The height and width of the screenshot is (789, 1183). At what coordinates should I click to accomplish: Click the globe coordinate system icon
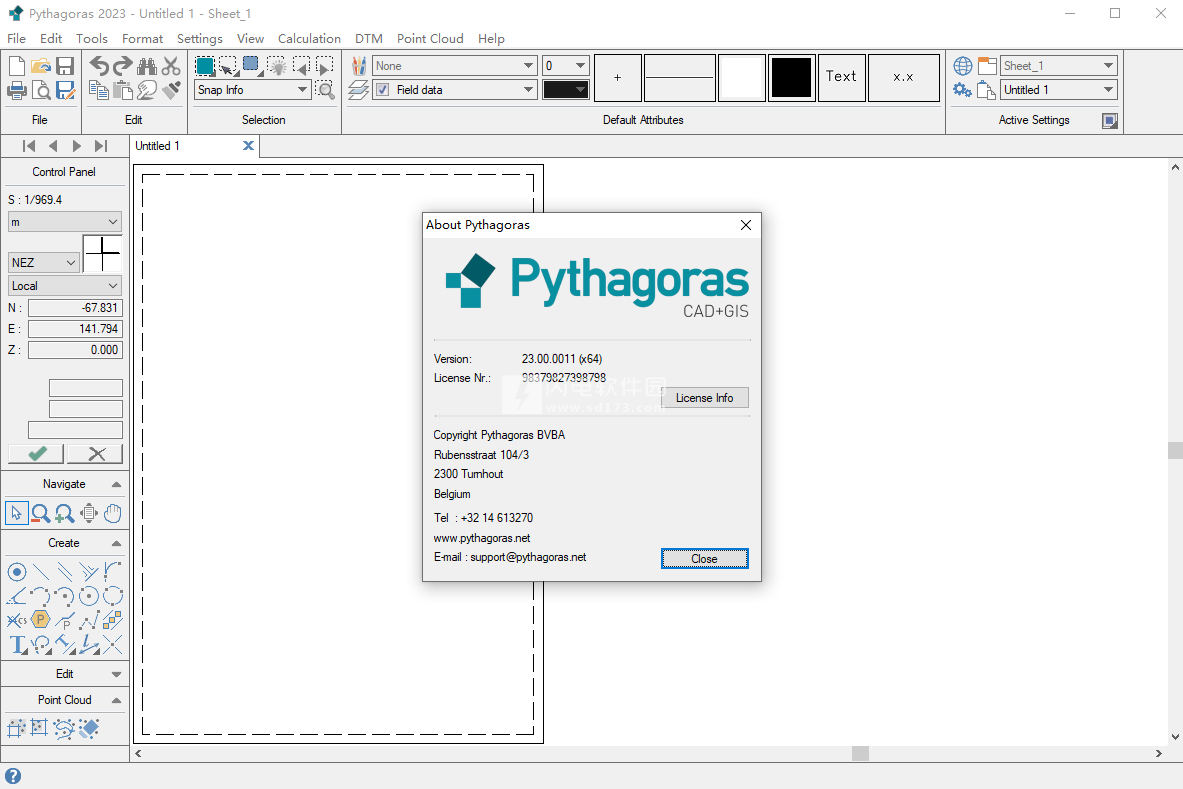[x=963, y=66]
